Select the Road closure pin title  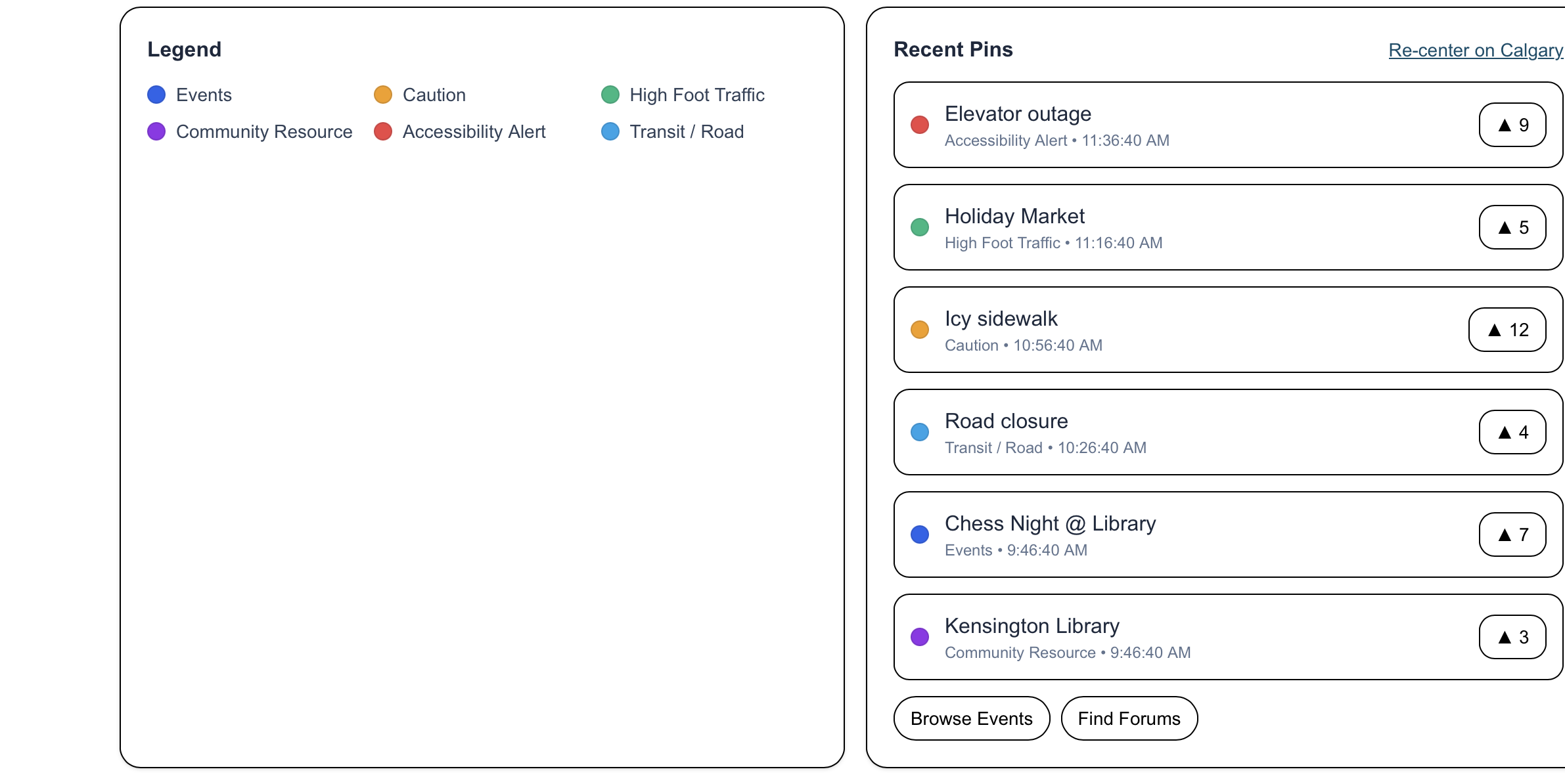[1006, 421]
